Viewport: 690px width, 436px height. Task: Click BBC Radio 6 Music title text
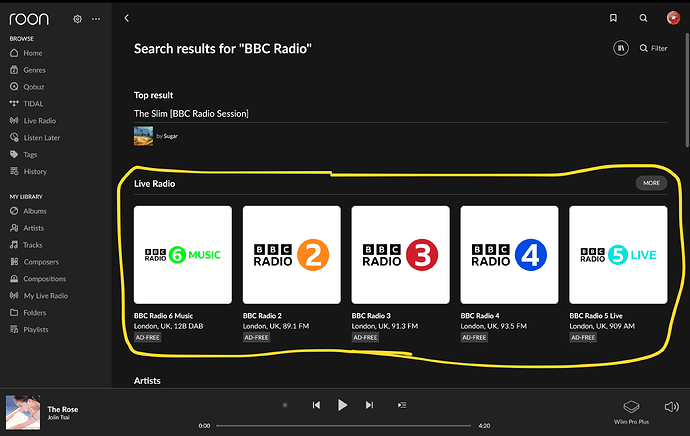tap(163, 316)
